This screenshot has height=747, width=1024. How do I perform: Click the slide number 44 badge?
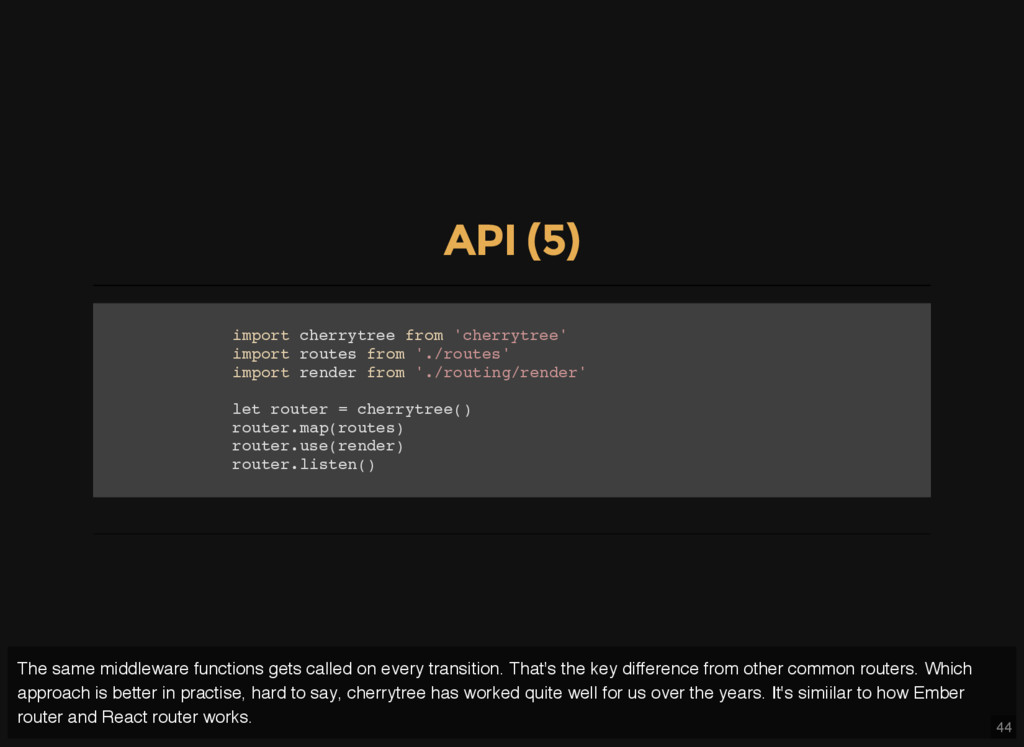(x=1003, y=727)
